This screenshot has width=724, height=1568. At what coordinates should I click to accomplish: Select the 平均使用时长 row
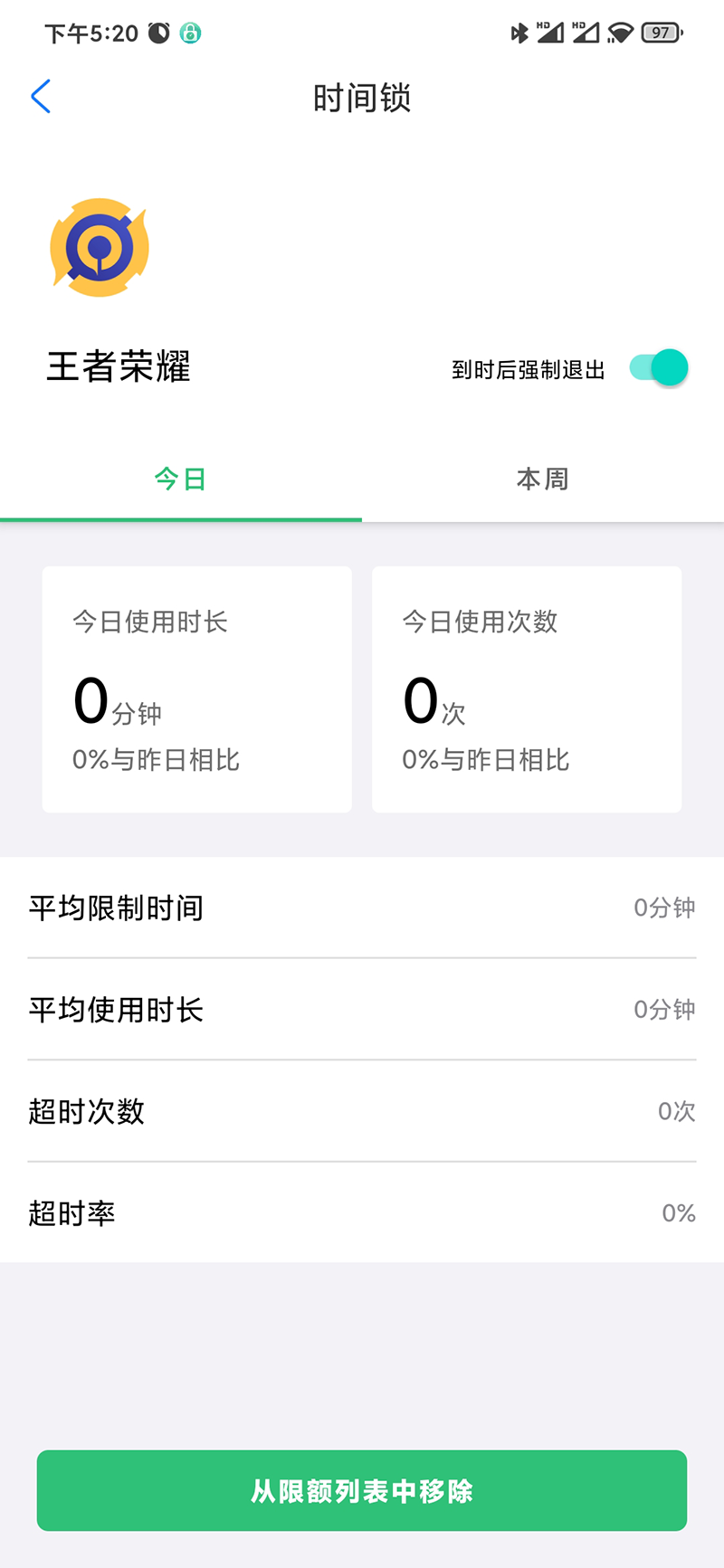coord(362,1010)
